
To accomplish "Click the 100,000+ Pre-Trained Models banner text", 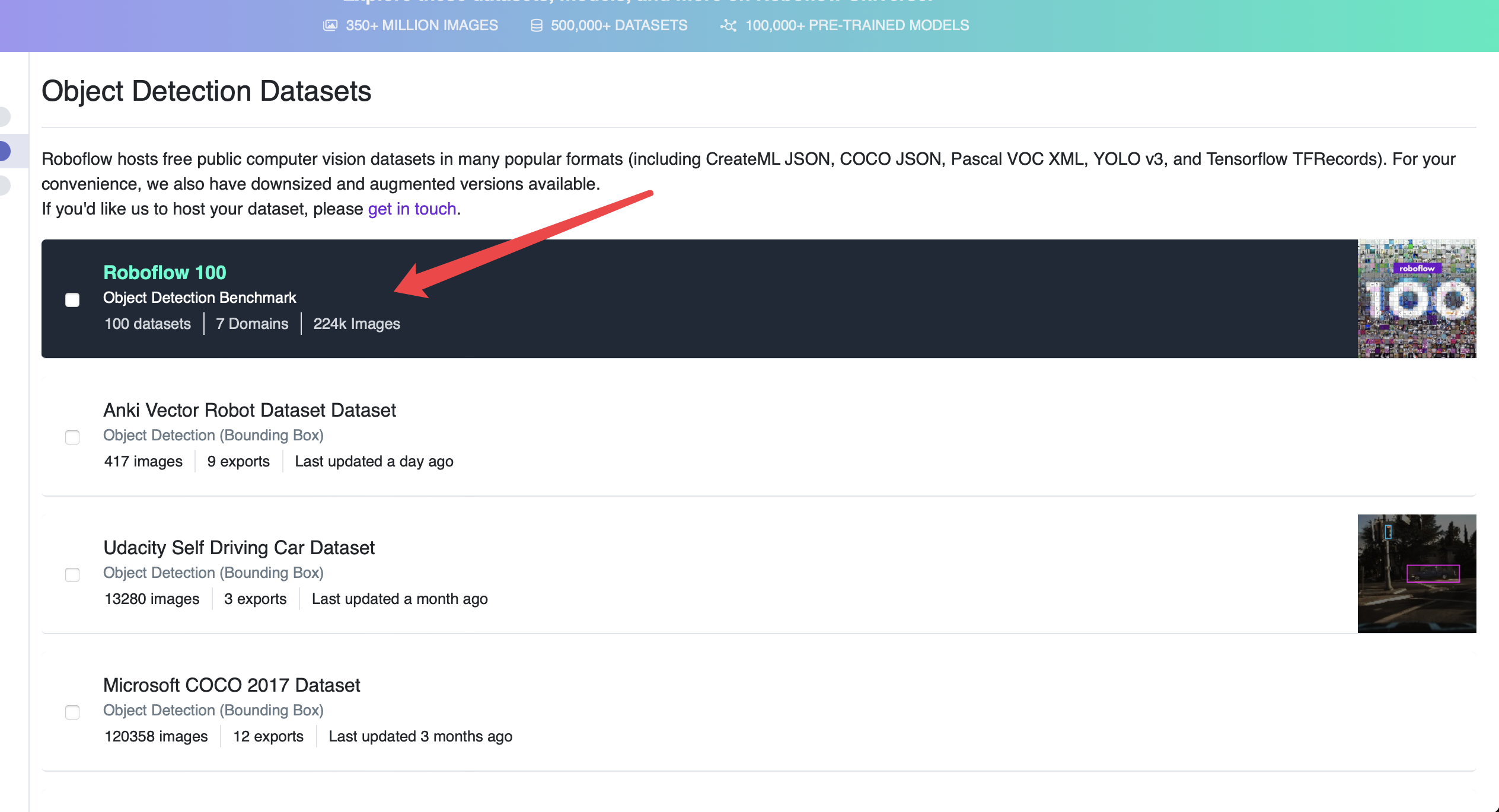I will [857, 25].
